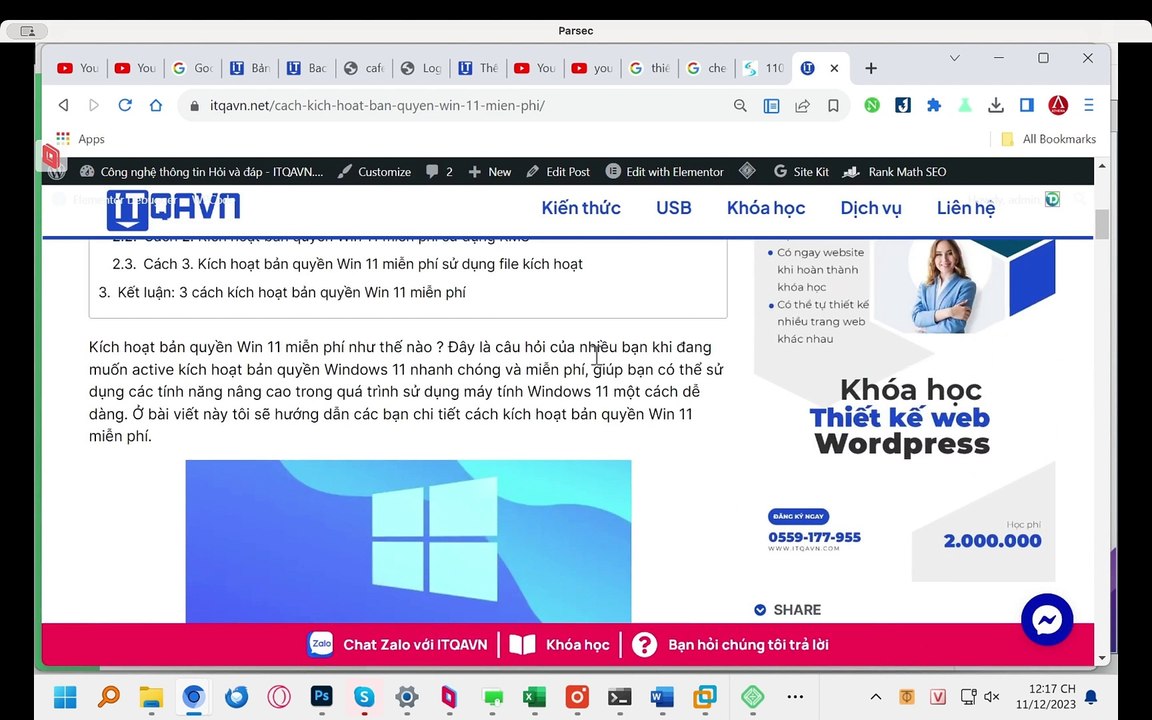Open Customize in WordPress admin bar
Viewport: 1152px width, 720px height.
point(374,172)
